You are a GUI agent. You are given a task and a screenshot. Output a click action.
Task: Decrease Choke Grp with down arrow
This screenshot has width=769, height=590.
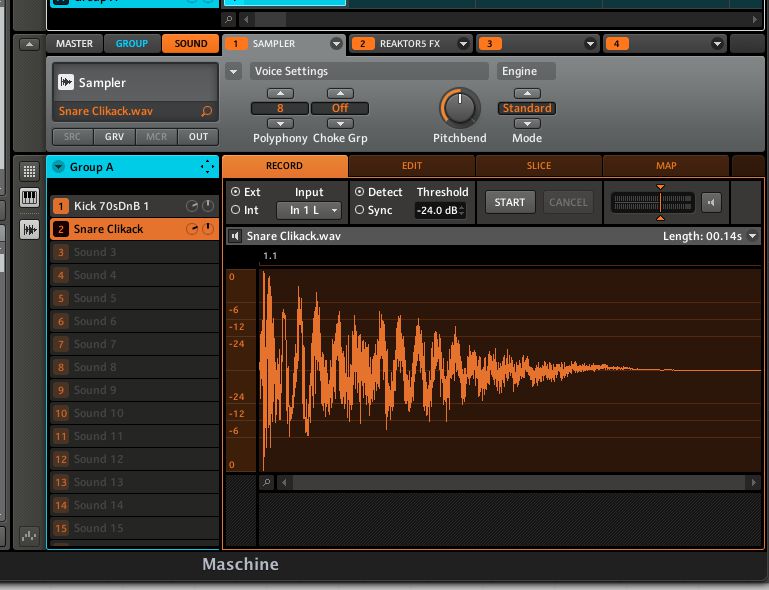point(340,124)
